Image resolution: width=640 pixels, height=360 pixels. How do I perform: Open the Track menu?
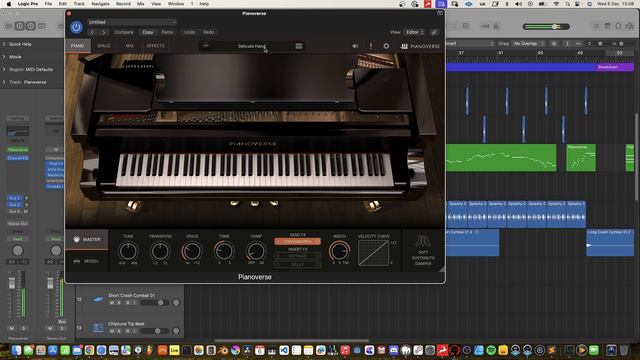click(x=79, y=4)
